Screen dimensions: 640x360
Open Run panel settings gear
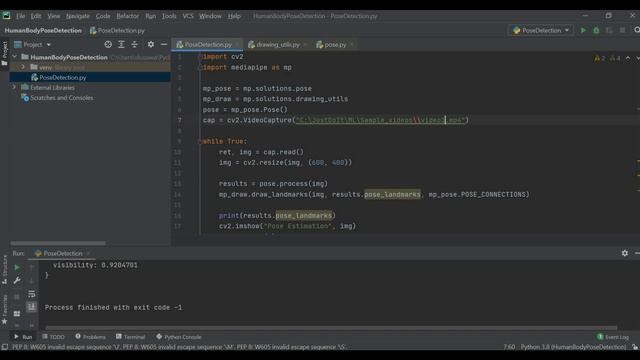pos(625,253)
